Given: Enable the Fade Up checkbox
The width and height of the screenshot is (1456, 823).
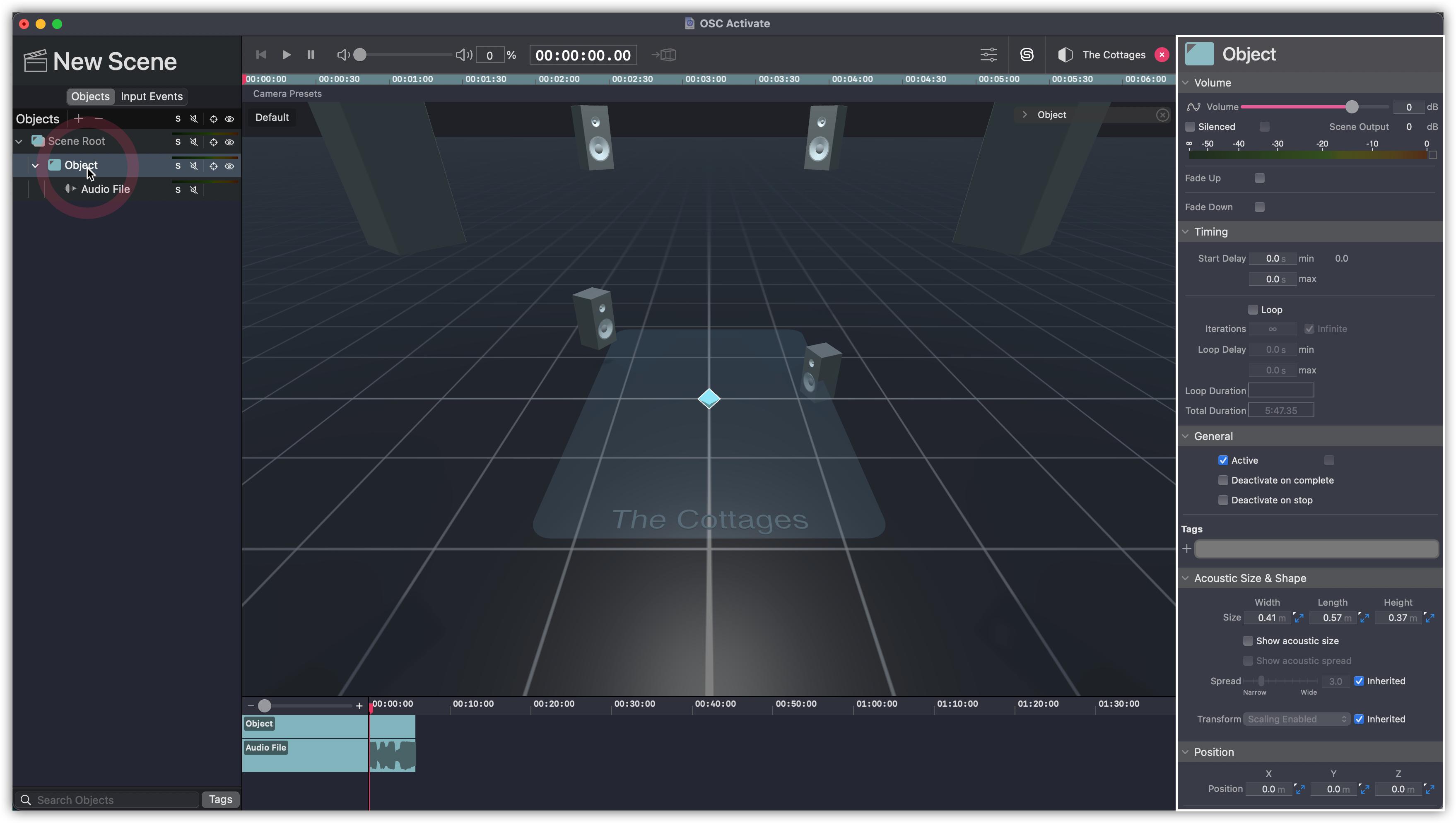Looking at the screenshot, I should pyautogui.click(x=1259, y=178).
